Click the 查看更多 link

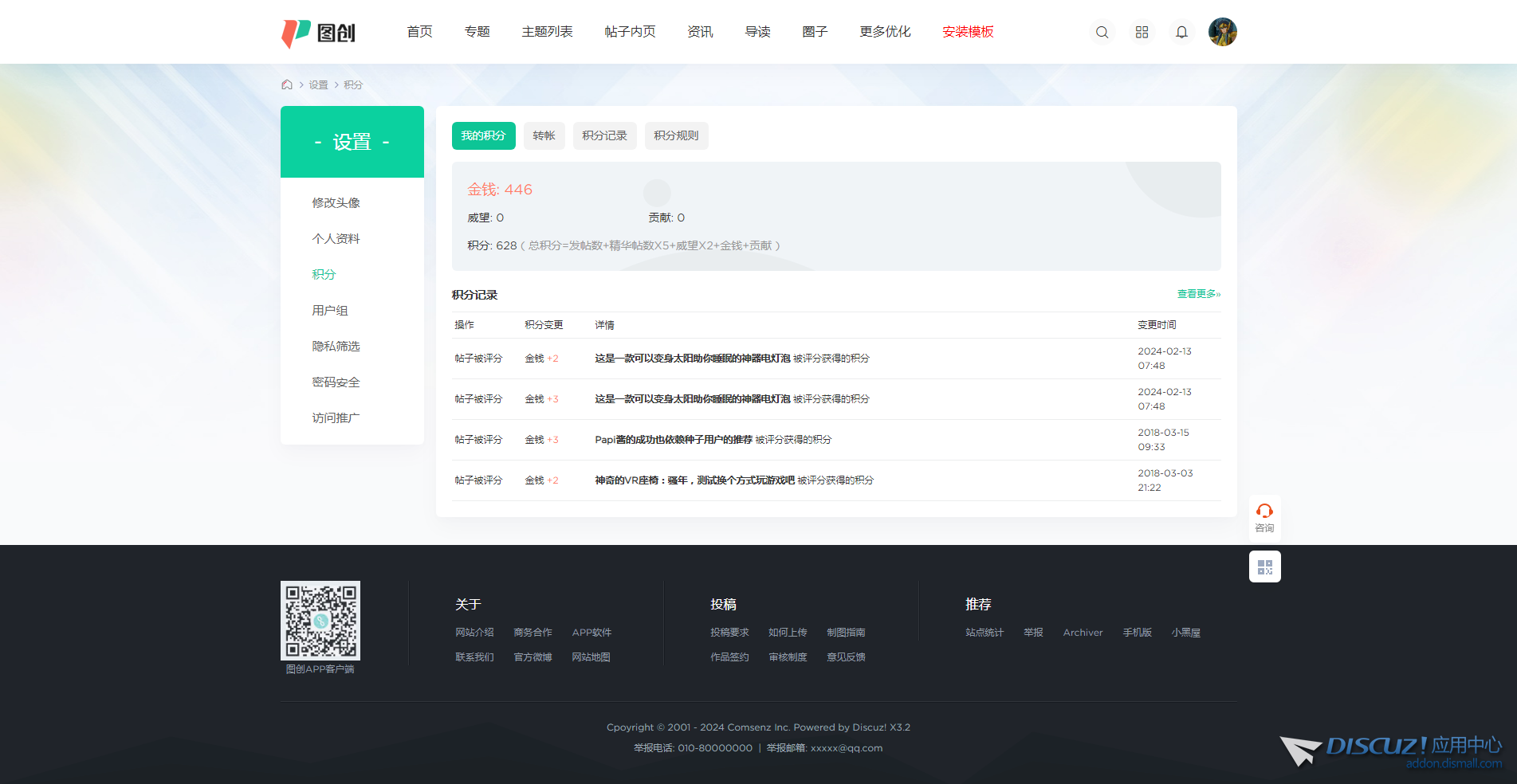(x=1198, y=294)
